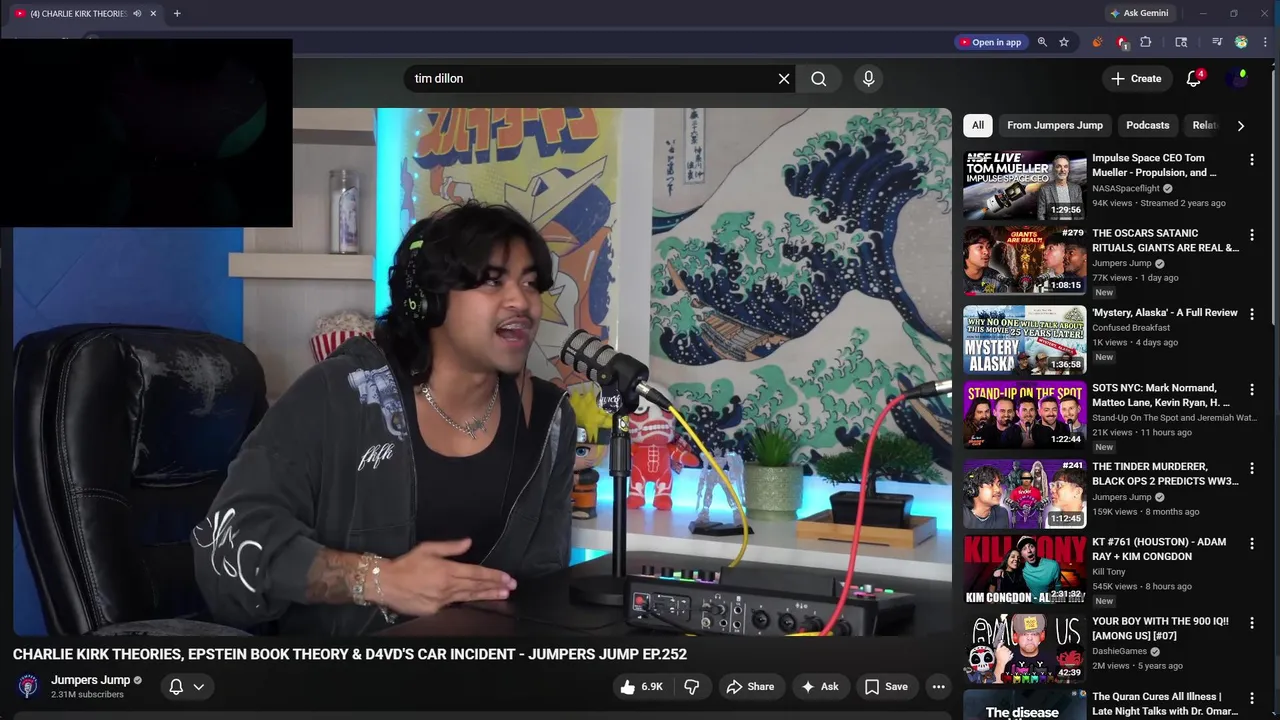Open orange extension icon in toolbar
The height and width of the screenshot is (720, 1280).
[x=1097, y=42]
